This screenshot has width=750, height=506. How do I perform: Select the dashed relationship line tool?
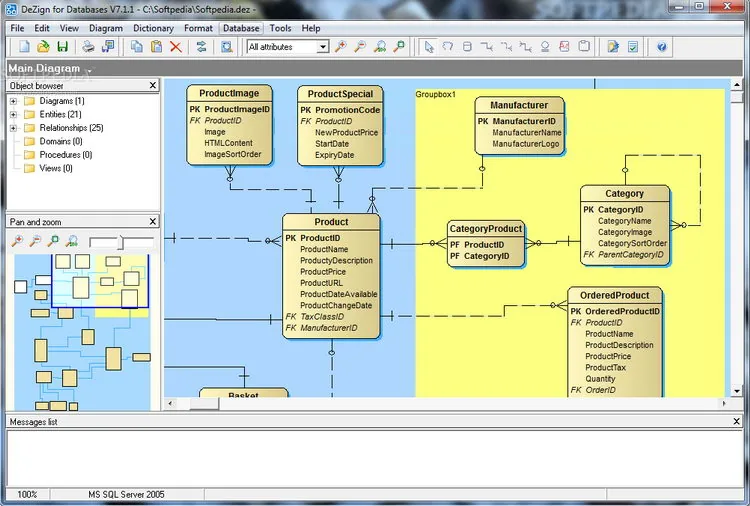[507, 47]
